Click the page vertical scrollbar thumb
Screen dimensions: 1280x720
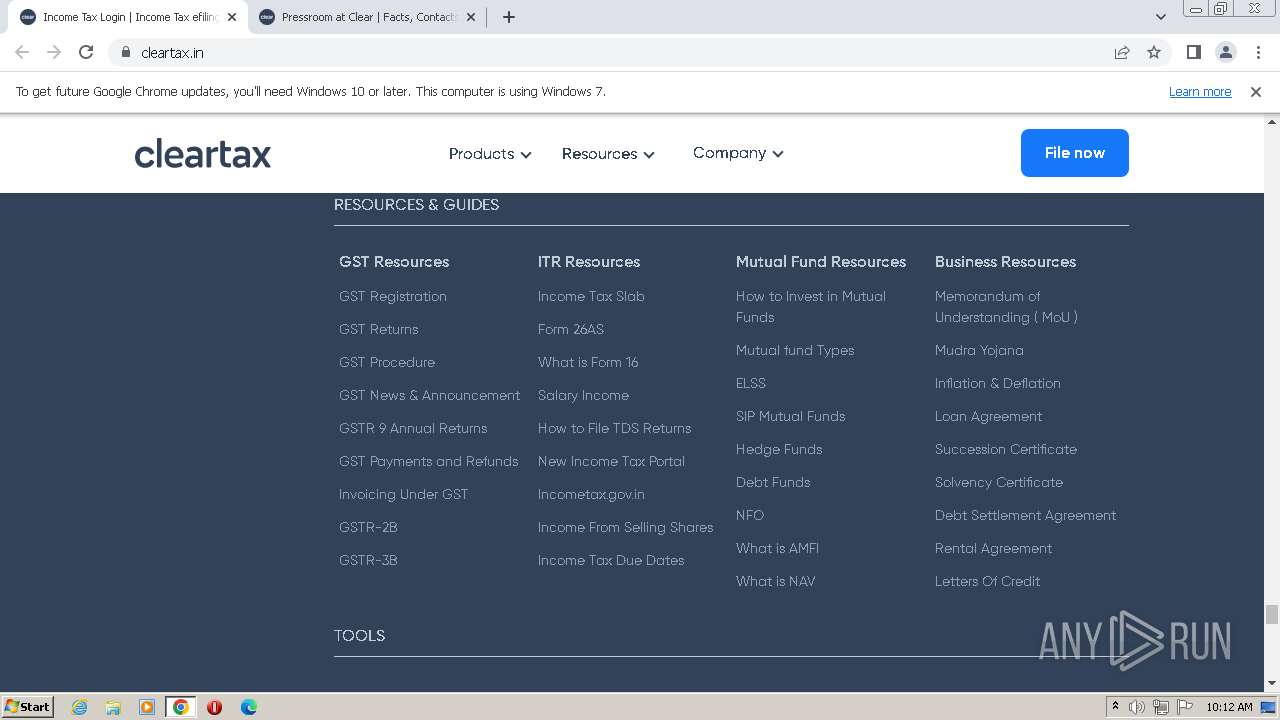[x=1271, y=613]
